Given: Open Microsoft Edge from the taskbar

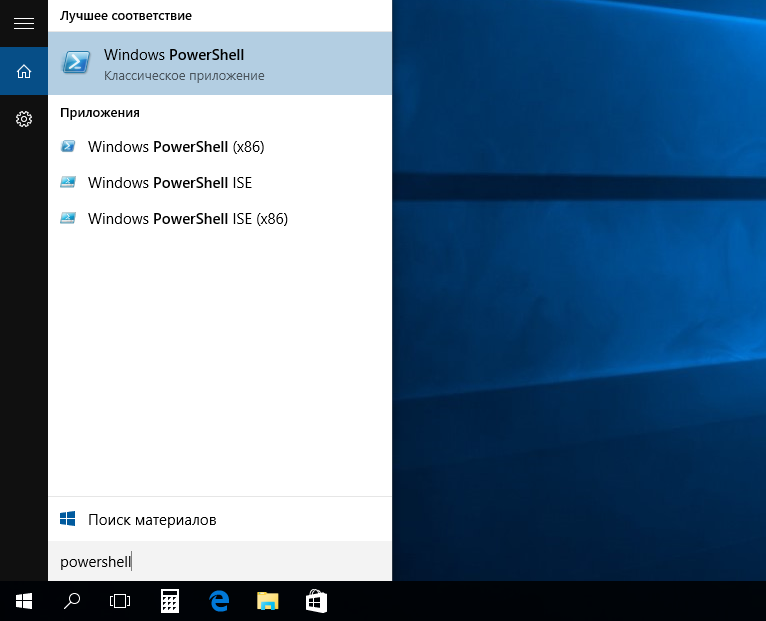Looking at the screenshot, I should [219, 601].
